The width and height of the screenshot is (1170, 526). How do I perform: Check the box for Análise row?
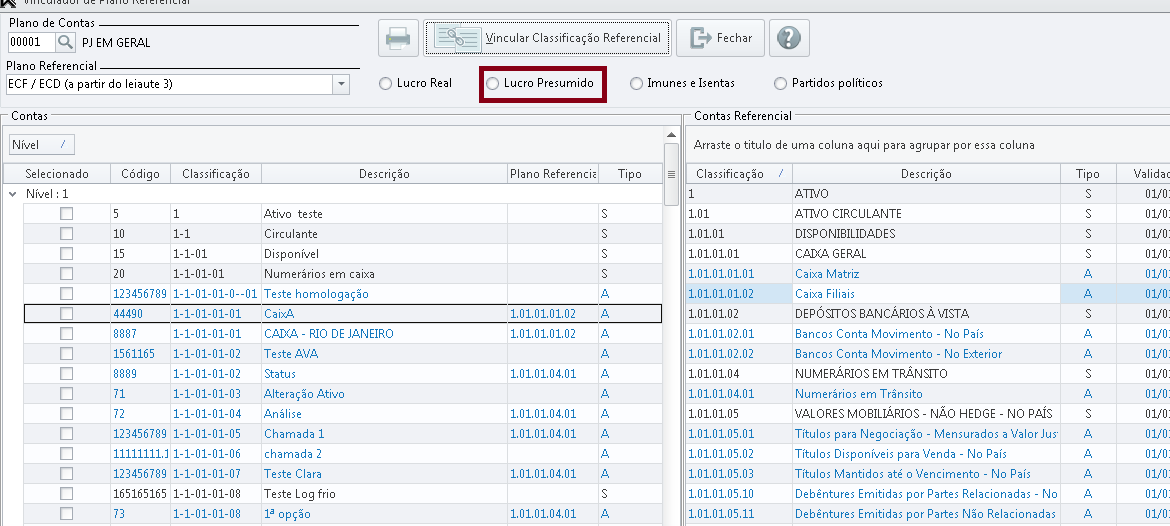tap(66, 414)
